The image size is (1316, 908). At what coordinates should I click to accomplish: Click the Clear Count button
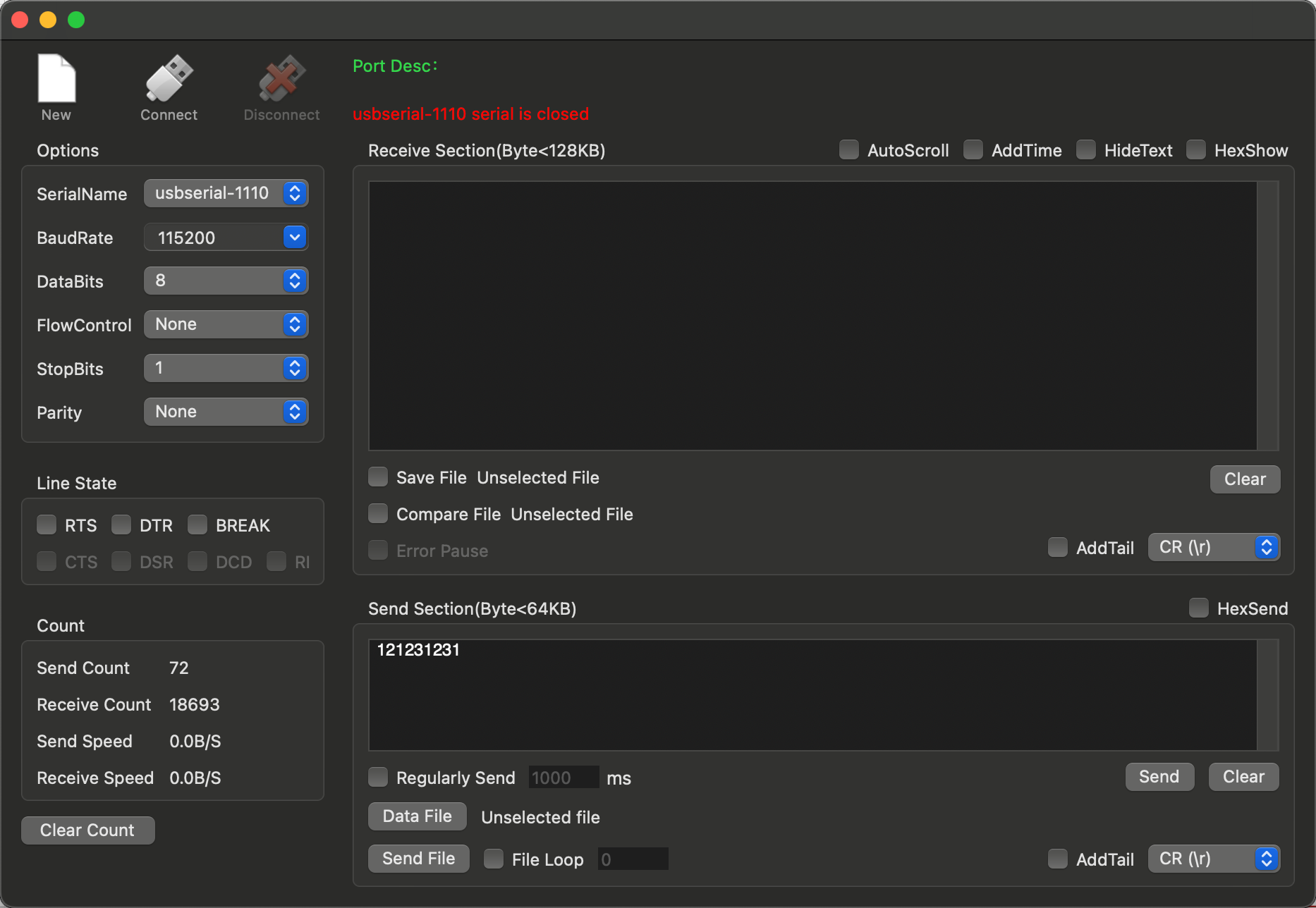pos(87,830)
